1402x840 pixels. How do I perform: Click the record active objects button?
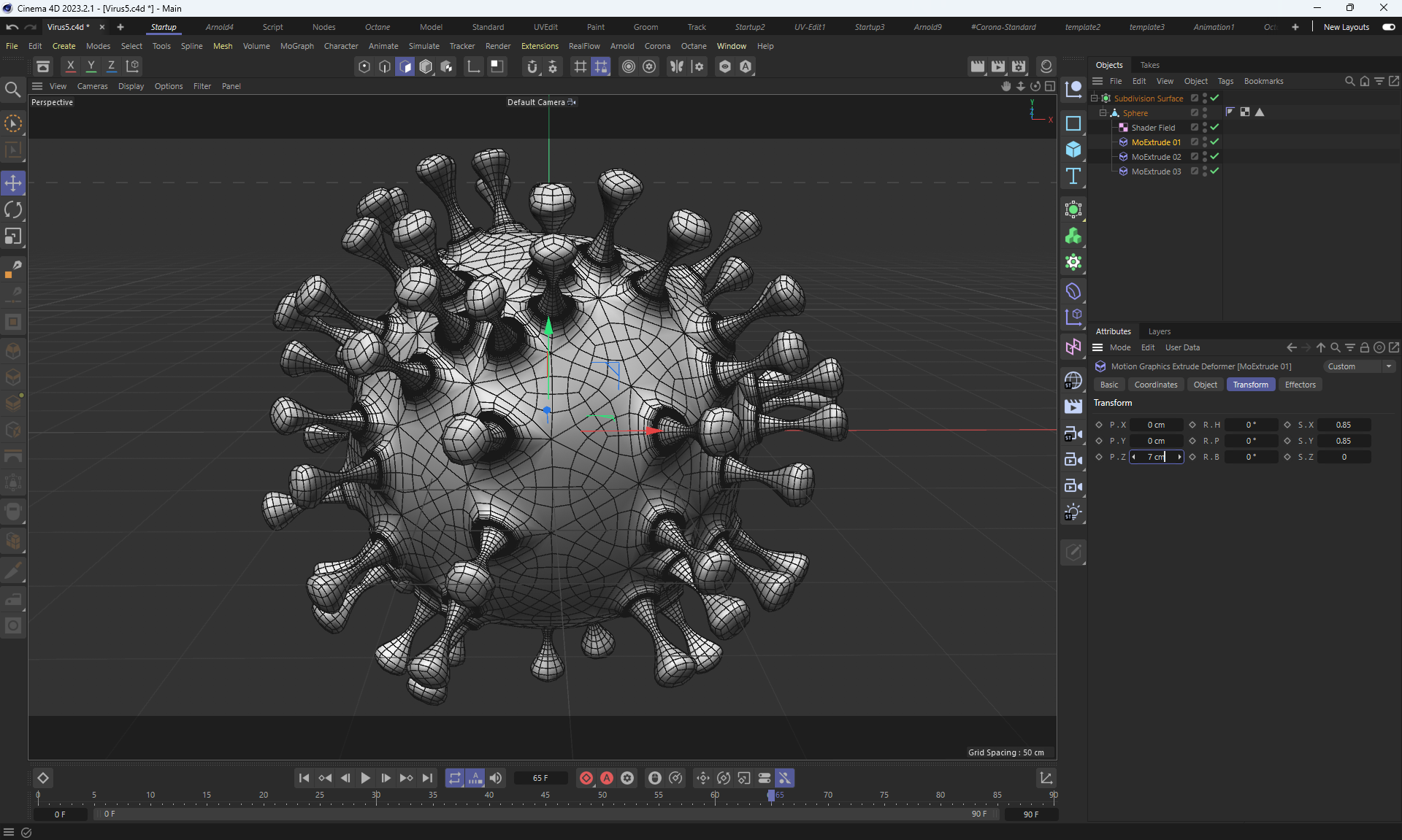point(586,778)
